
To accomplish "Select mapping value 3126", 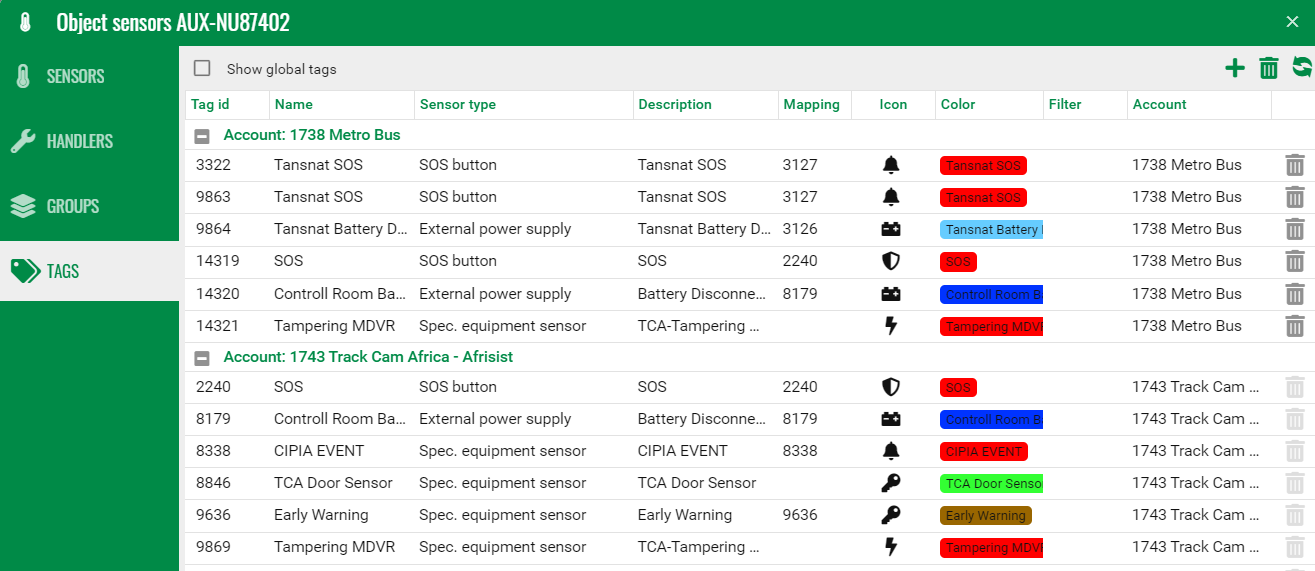I will coord(800,229).
